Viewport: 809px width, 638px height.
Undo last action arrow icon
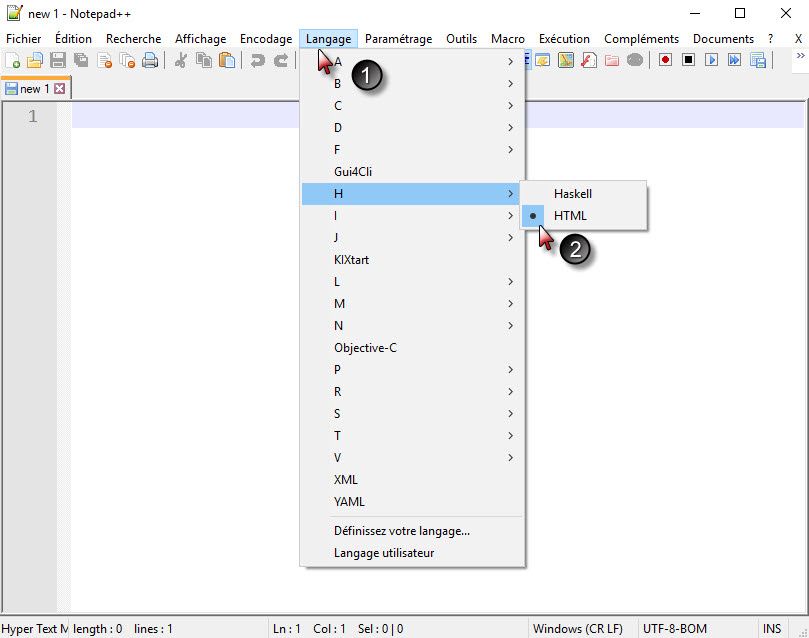point(257,60)
